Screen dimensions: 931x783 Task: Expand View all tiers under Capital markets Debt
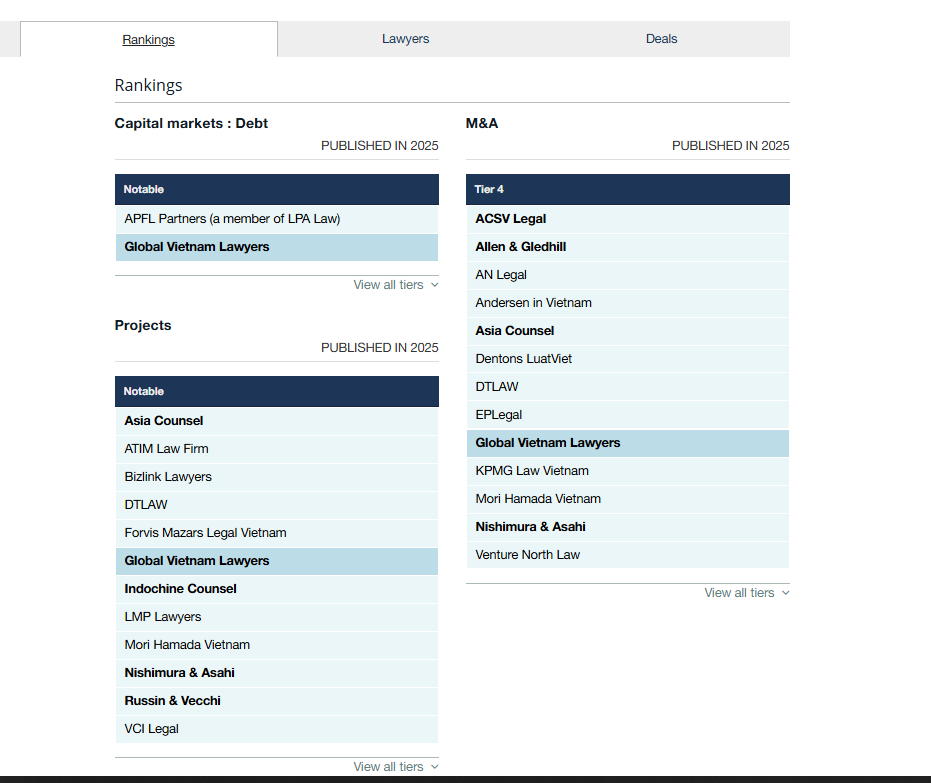395,285
